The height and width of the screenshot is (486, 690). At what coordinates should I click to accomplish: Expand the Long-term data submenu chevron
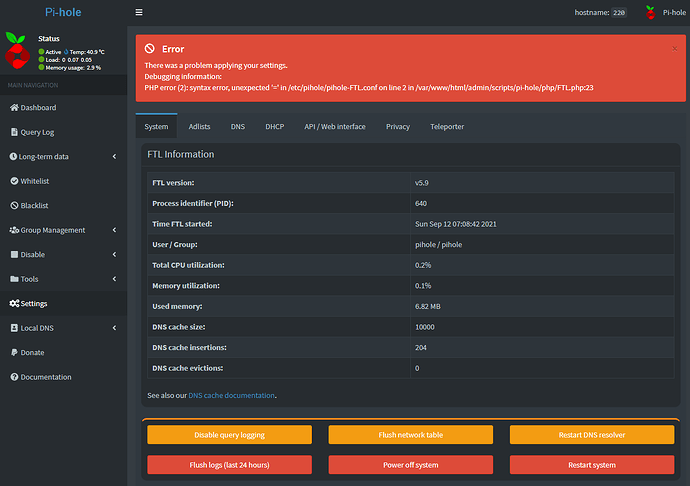[x=114, y=156]
